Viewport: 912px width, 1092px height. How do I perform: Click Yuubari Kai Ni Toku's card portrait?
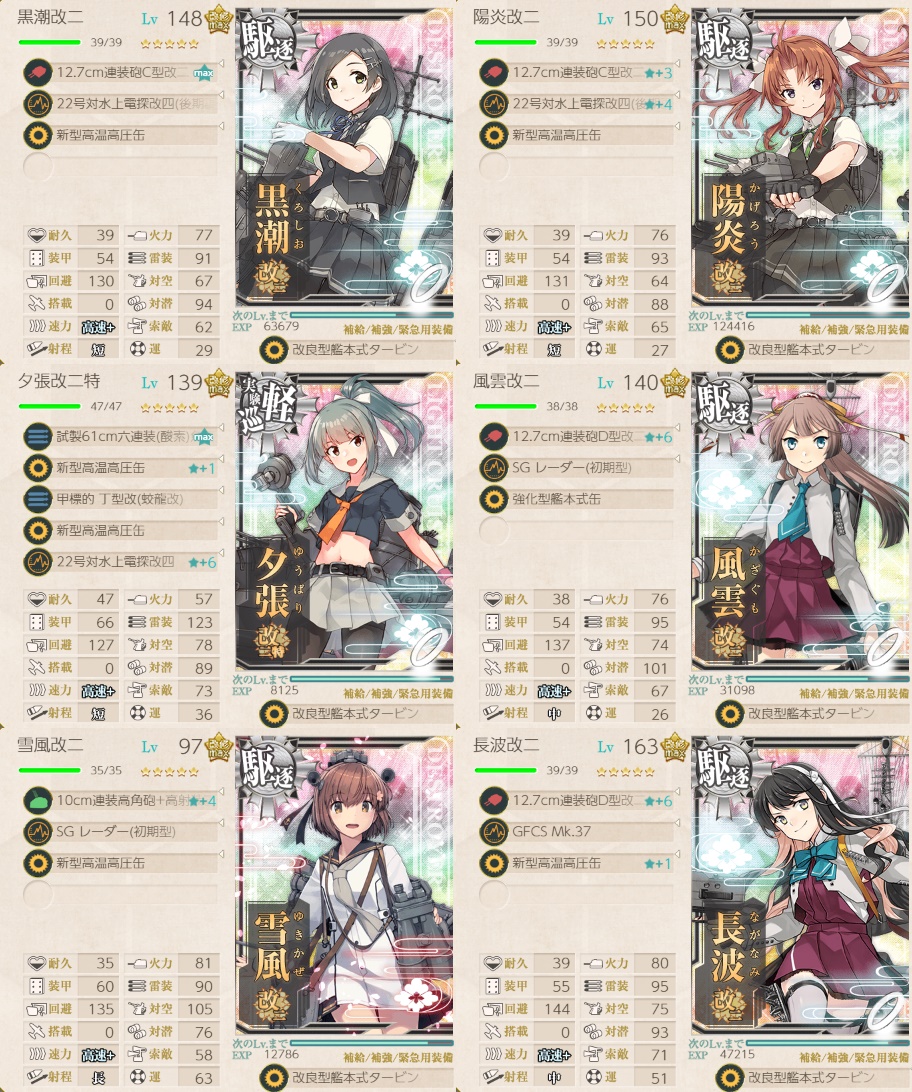tap(344, 522)
